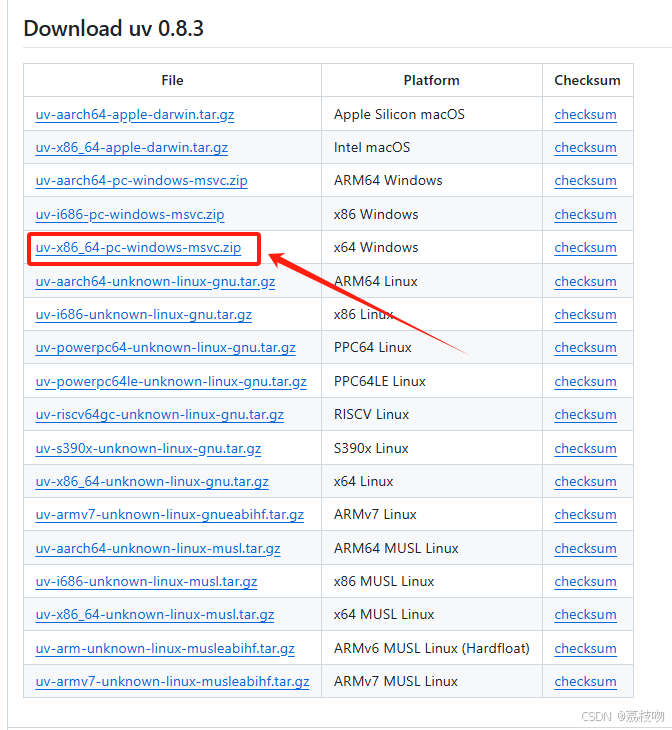The width and height of the screenshot is (672, 730).
Task: Open checksum for S390x Linux
Action: coord(585,449)
